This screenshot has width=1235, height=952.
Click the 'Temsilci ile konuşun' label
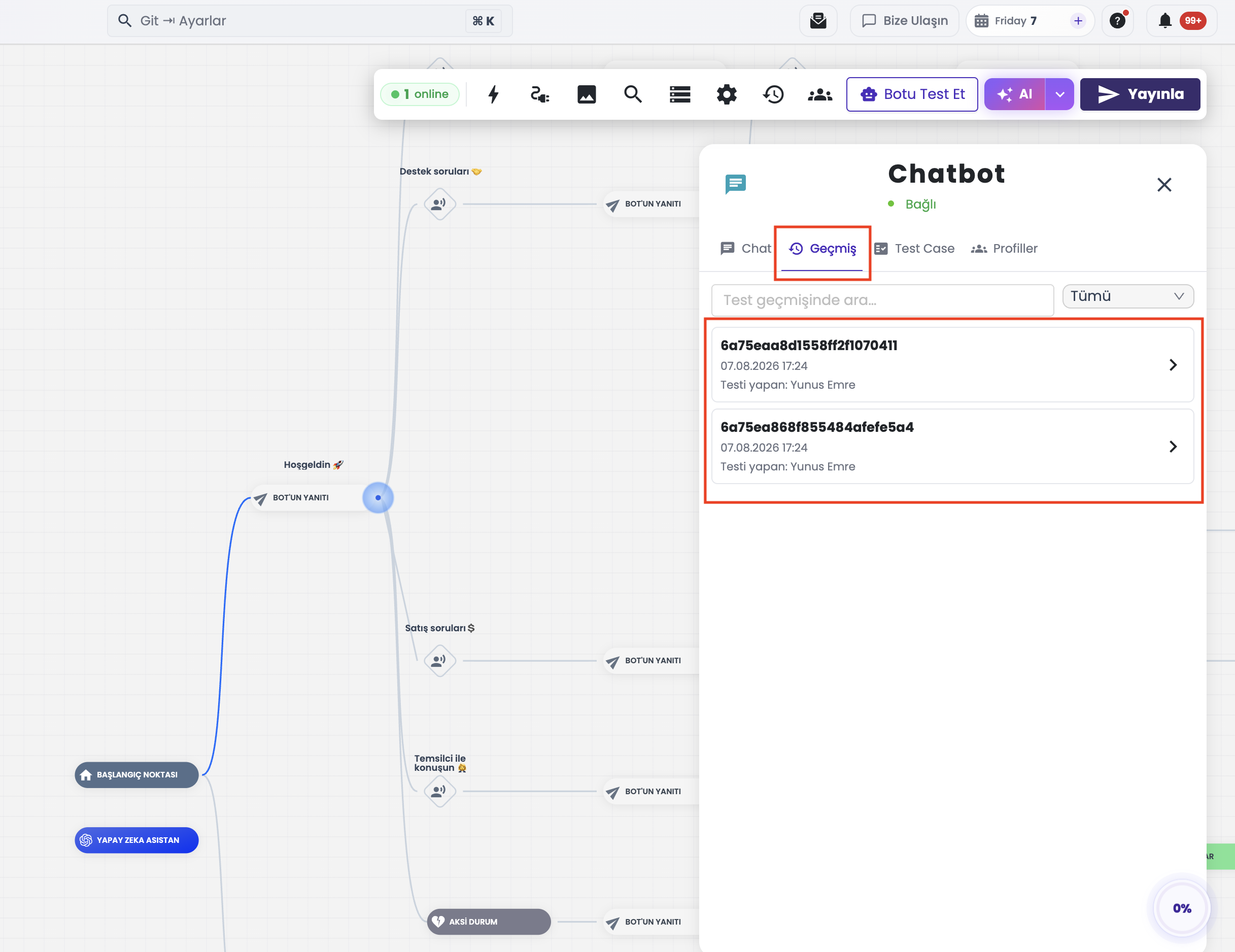[440, 763]
